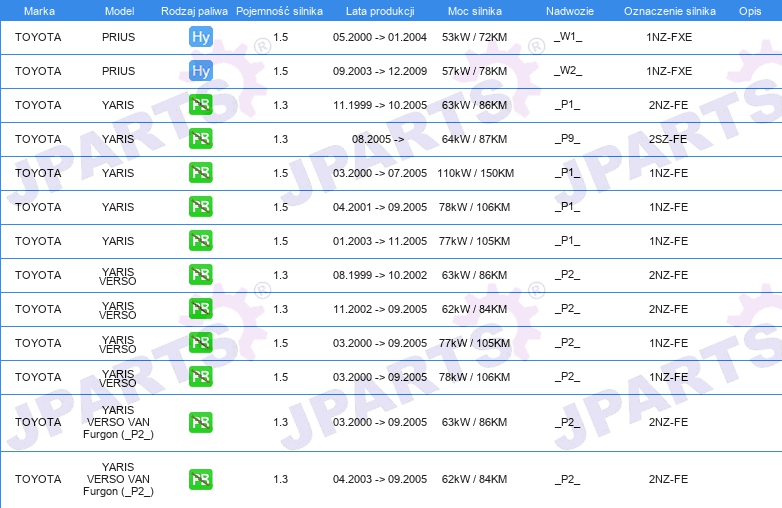This screenshot has width=782, height=508.
Task: Select the date range 09.2003 -> 12.2009
Action: click(x=380, y=71)
